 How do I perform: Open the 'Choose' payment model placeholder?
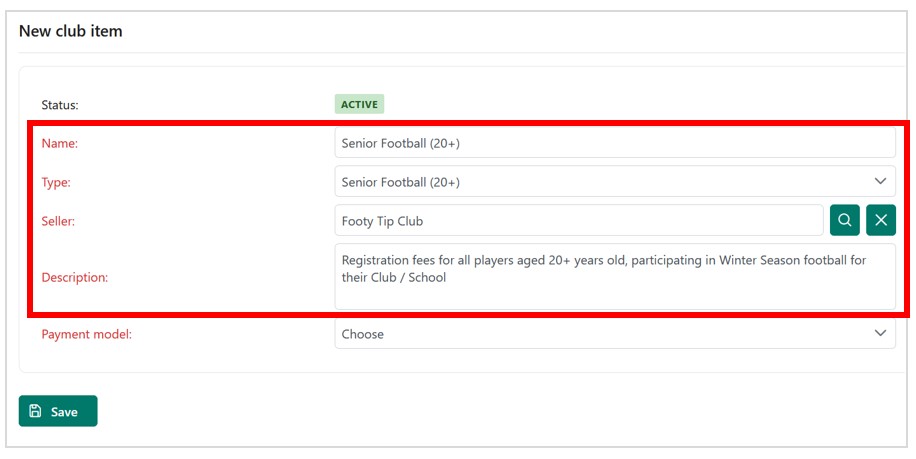(x=363, y=334)
